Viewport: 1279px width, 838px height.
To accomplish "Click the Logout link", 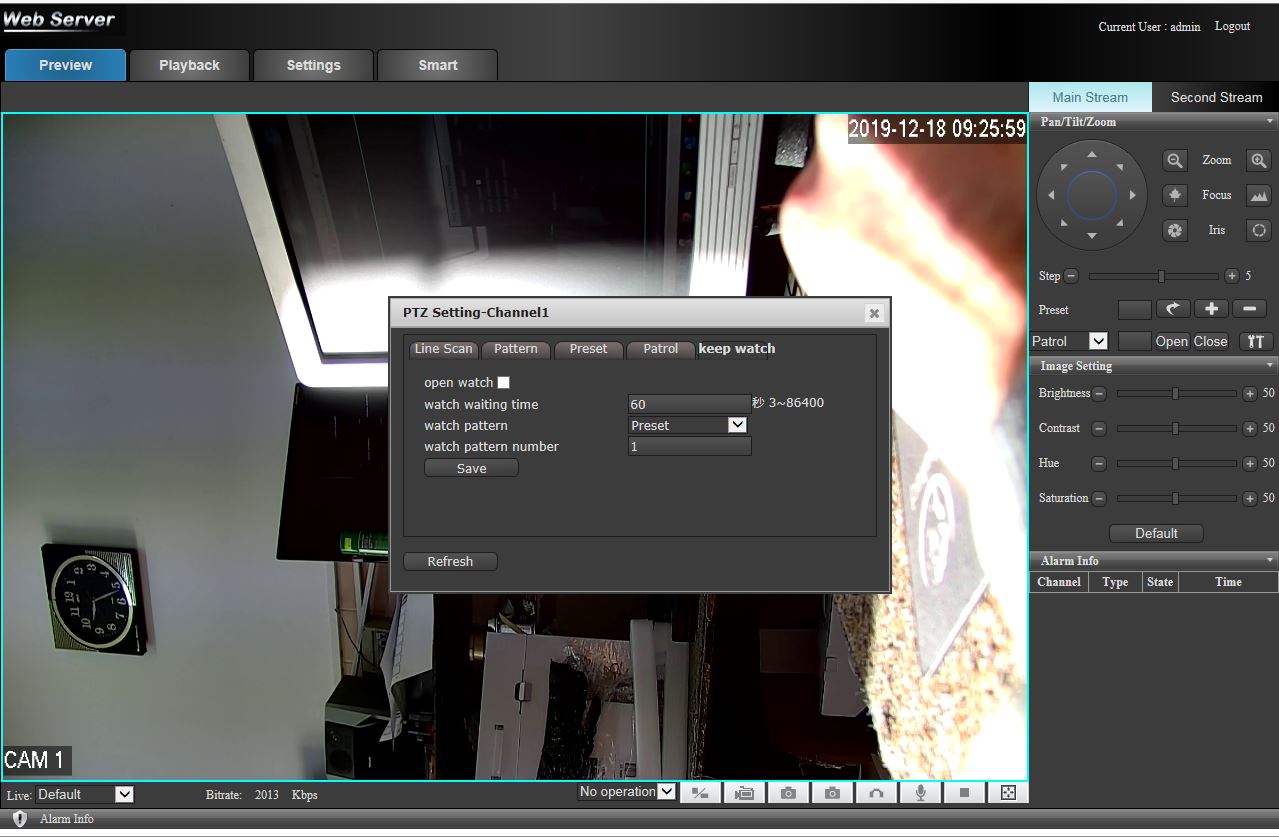I will point(1232,26).
